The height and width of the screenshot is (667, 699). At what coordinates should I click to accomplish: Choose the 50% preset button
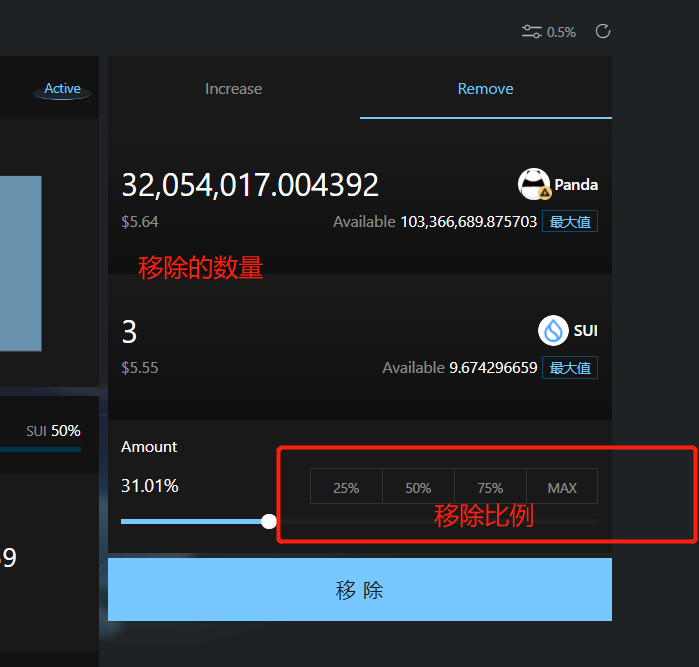pos(418,488)
